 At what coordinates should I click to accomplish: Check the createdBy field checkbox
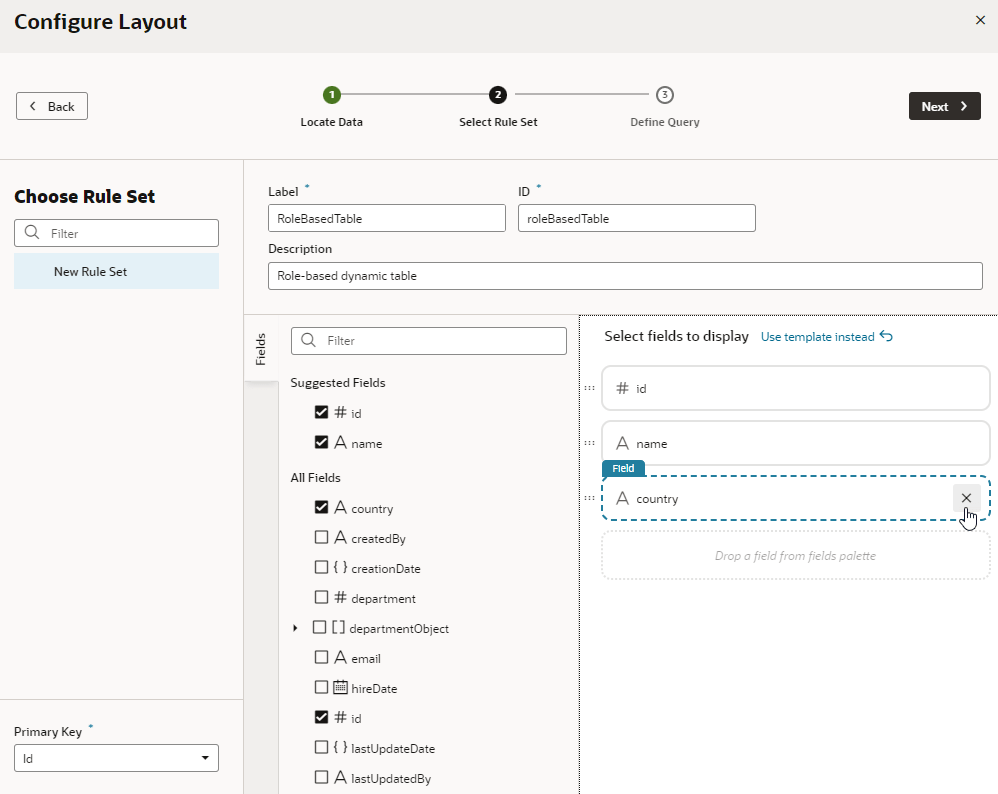click(321, 537)
